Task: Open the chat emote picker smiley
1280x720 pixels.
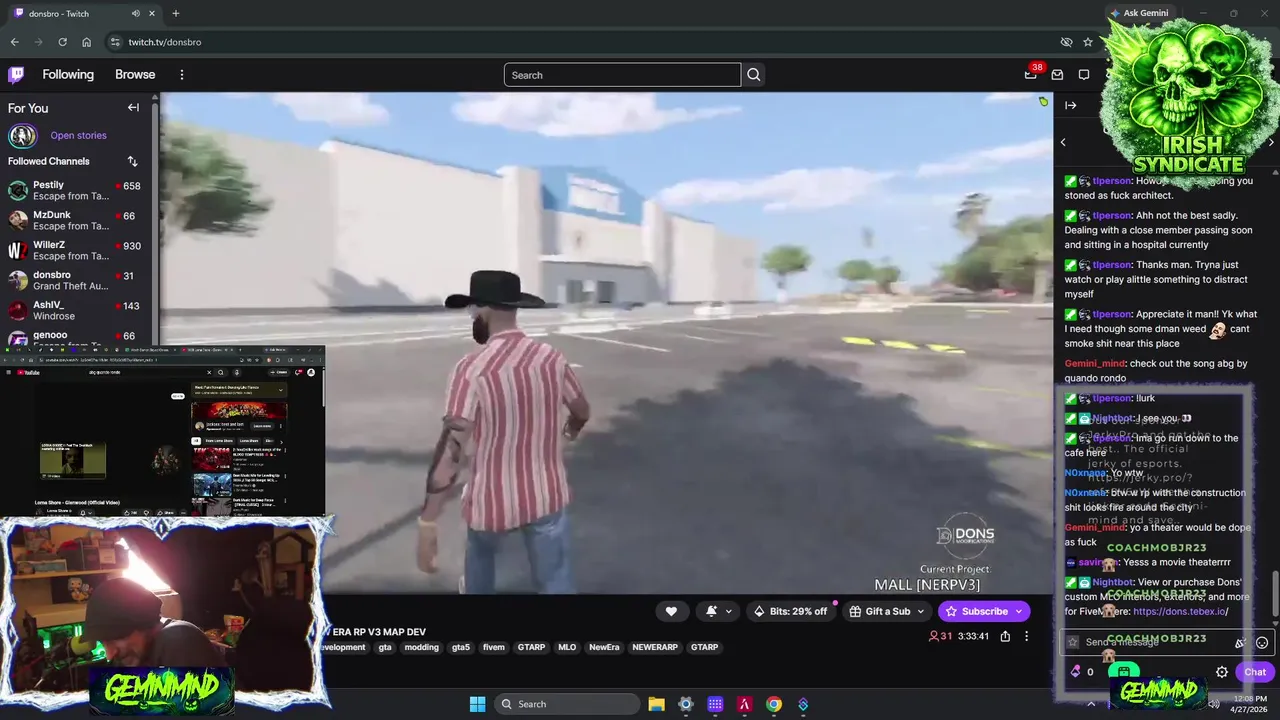Action: (1262, 643)
